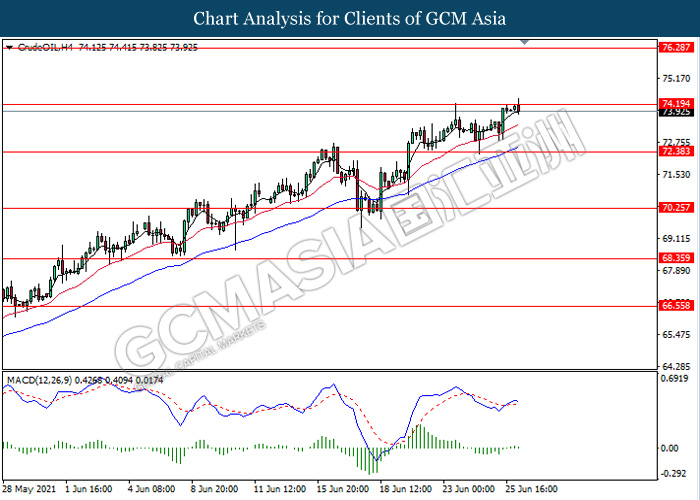The height and width of the screenshot is (500, 700).
Task: Click the 8 Jun 20:00 time label
Action: (214, 489)
